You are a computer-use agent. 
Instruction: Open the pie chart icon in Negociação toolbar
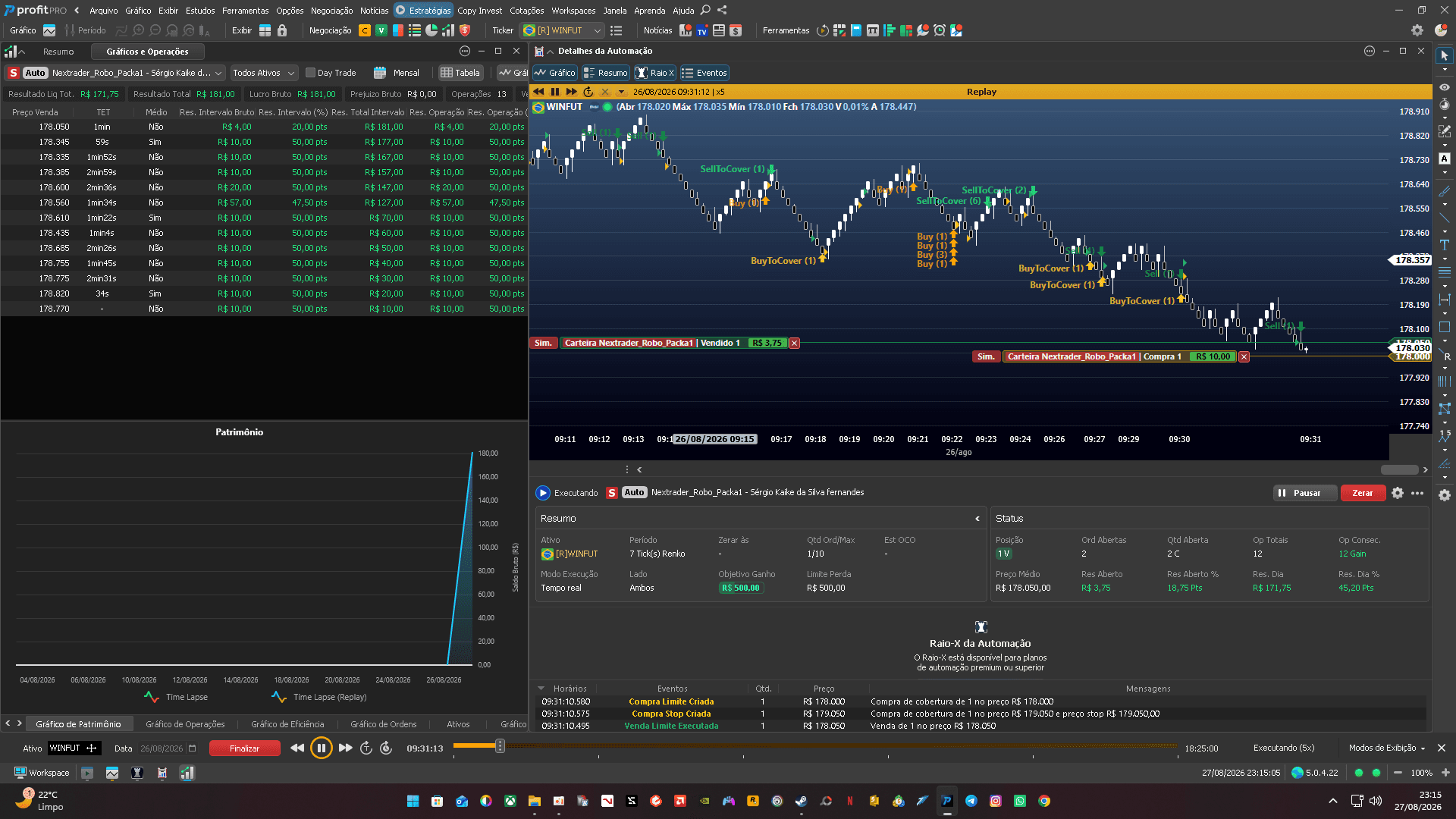click(431, 30)
